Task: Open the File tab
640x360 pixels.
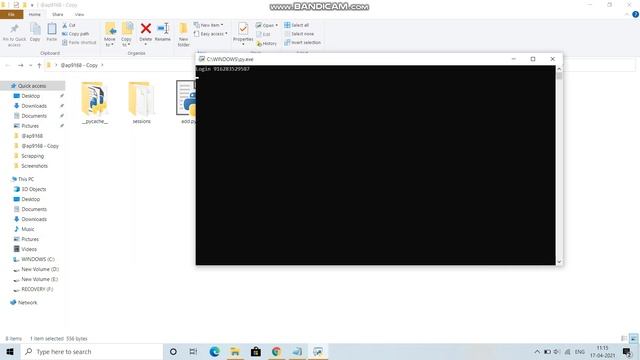Action: coord(11,14)
